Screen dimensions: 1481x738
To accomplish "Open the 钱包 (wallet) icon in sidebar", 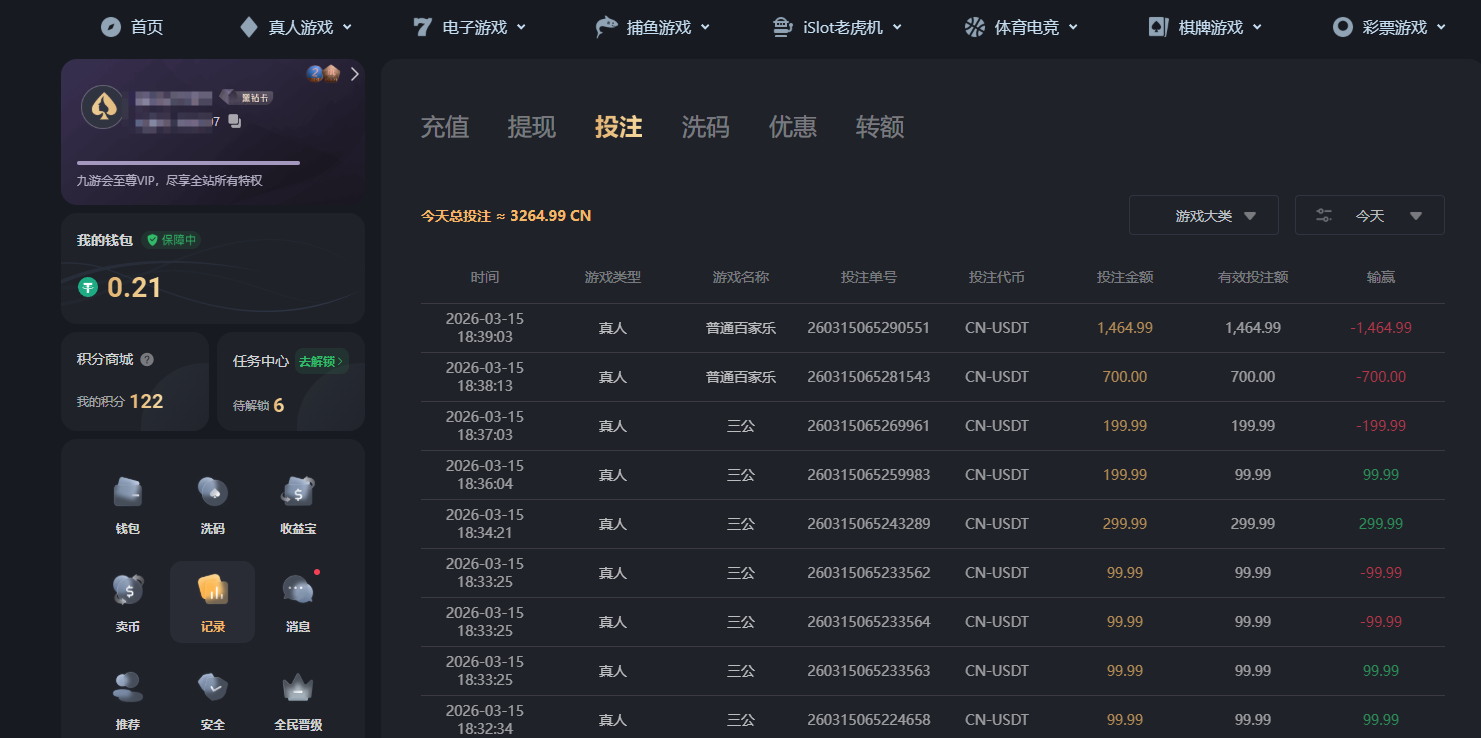I will pyautogui.click(x=127, y=505).
